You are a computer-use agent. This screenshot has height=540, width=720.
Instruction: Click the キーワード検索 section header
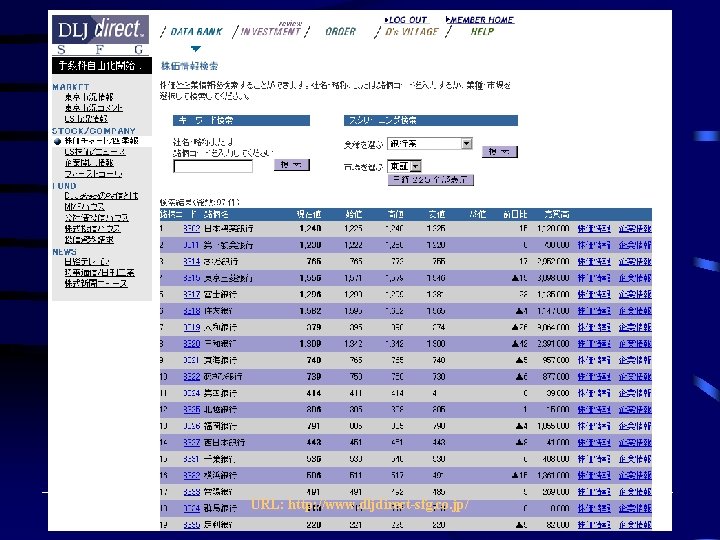242,120
